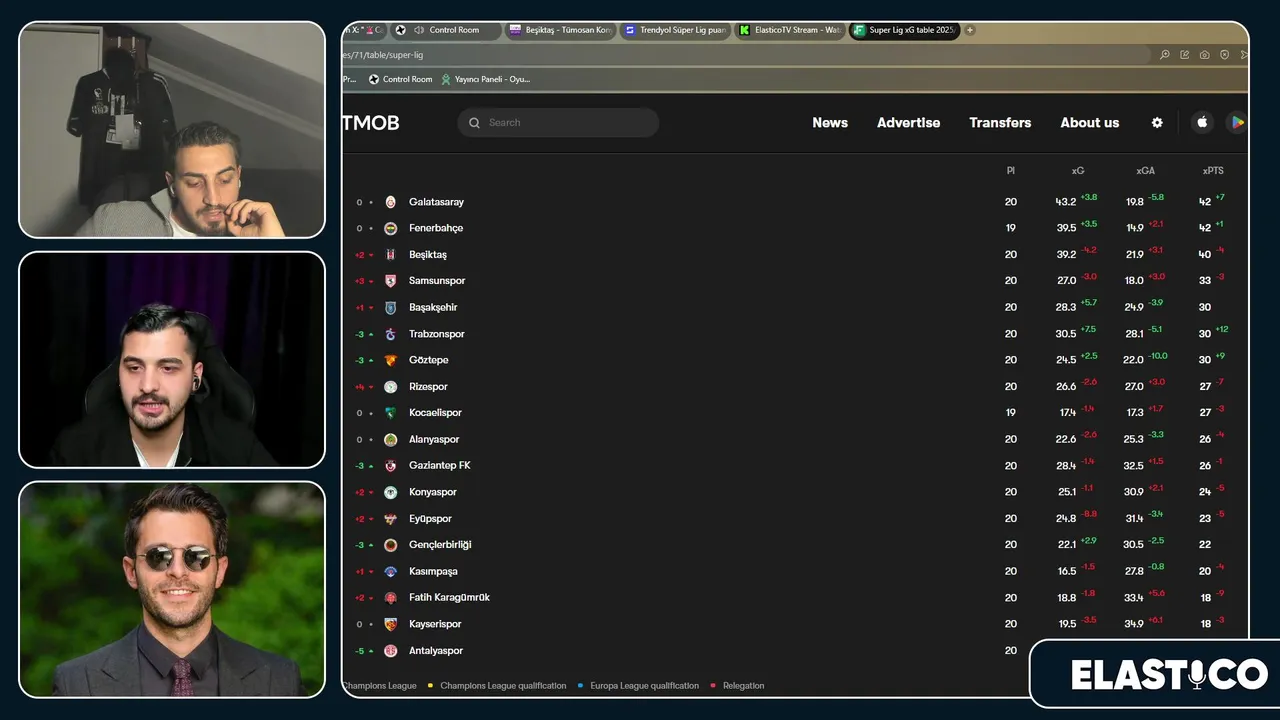Viewport: 1280px width, 720px height.
Task: Select the top webcam feed of the streamer
Action: tap(172, 130)
